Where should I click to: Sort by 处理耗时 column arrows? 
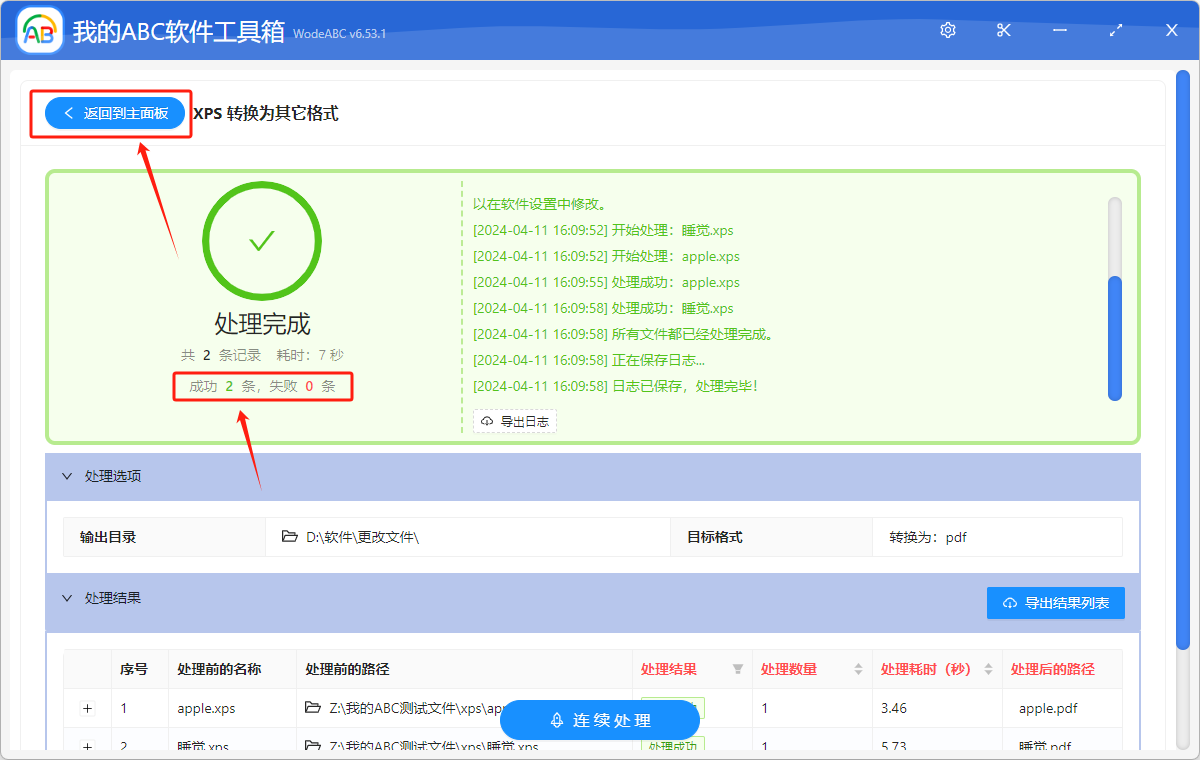click(988, 669)
